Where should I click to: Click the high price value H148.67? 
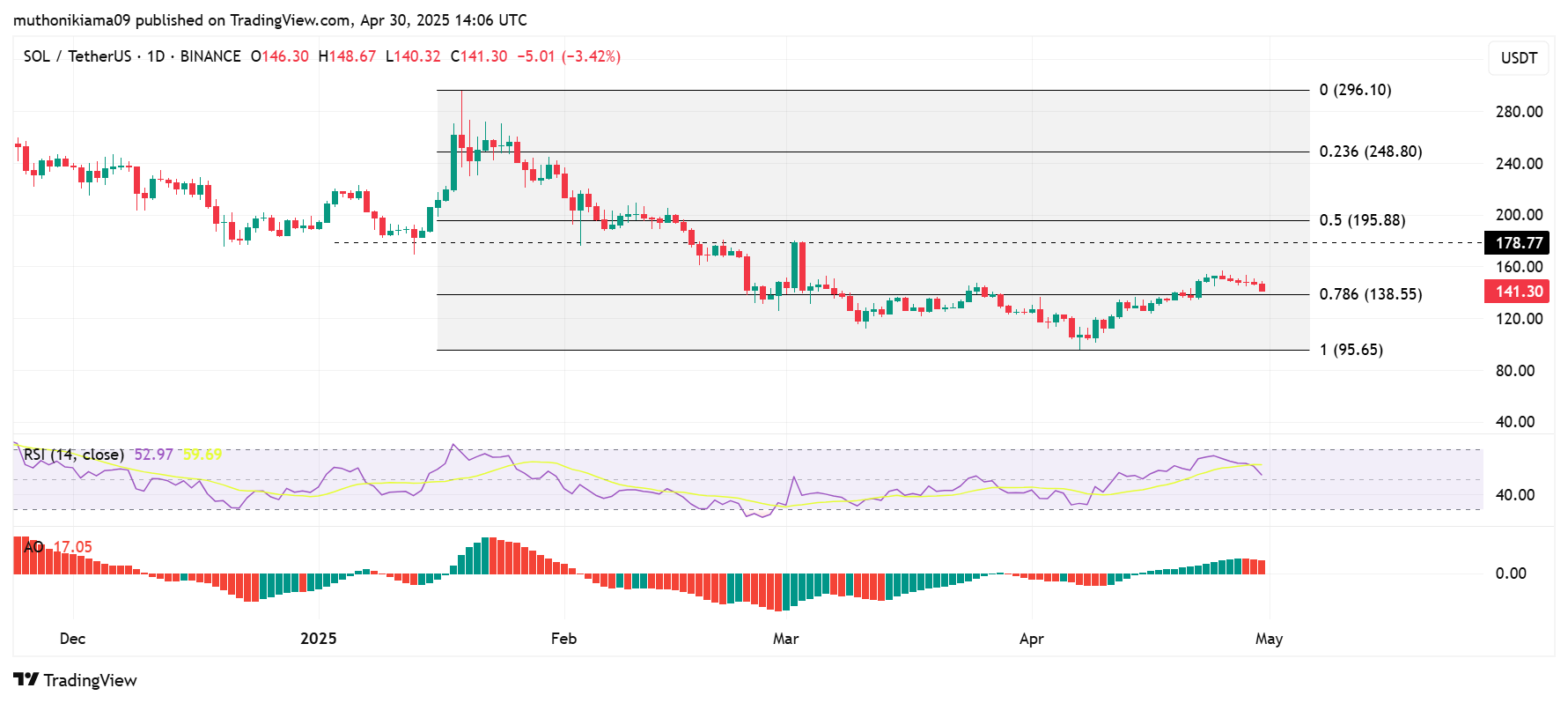pos(347,56)
